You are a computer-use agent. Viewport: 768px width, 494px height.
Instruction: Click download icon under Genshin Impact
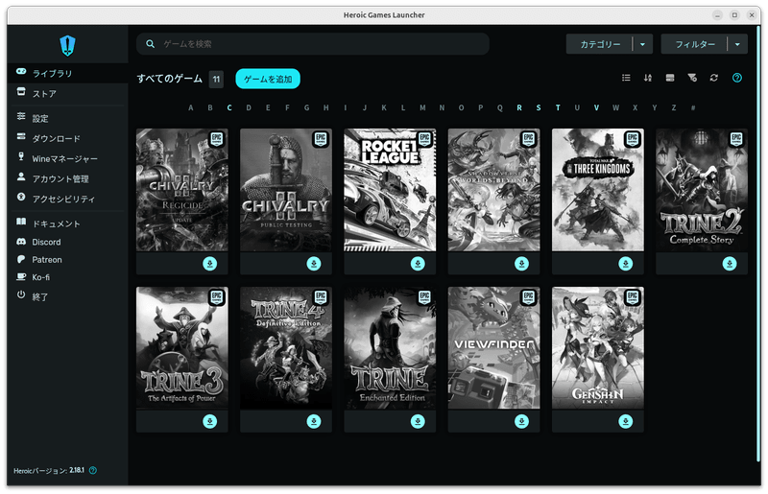pos(625,422)
